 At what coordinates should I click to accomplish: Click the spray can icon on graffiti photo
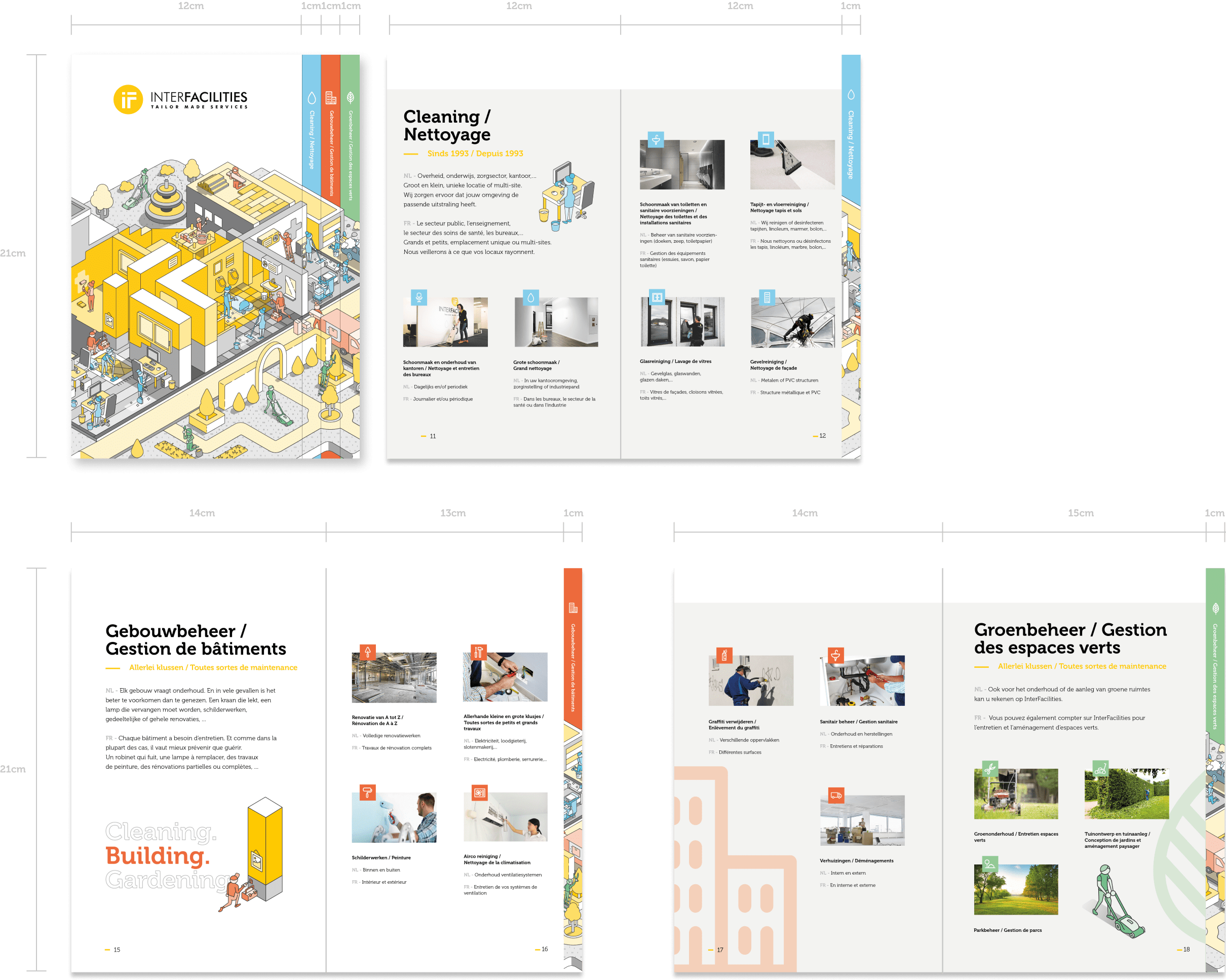[724, 656]
